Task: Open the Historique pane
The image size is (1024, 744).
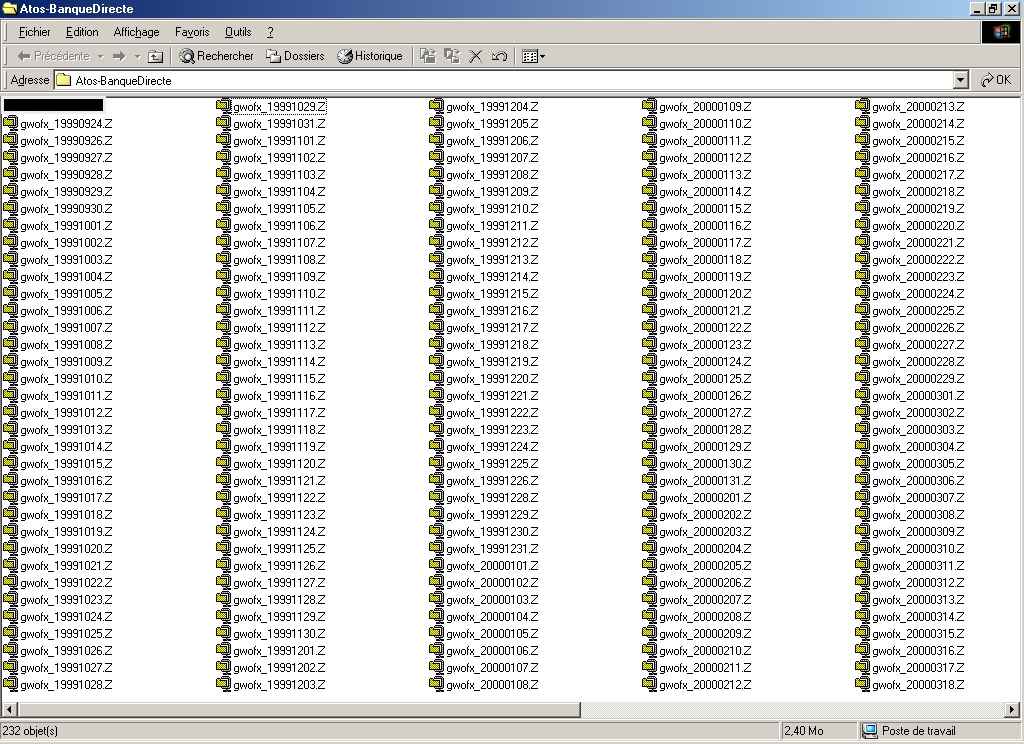Action: point(370,56)
